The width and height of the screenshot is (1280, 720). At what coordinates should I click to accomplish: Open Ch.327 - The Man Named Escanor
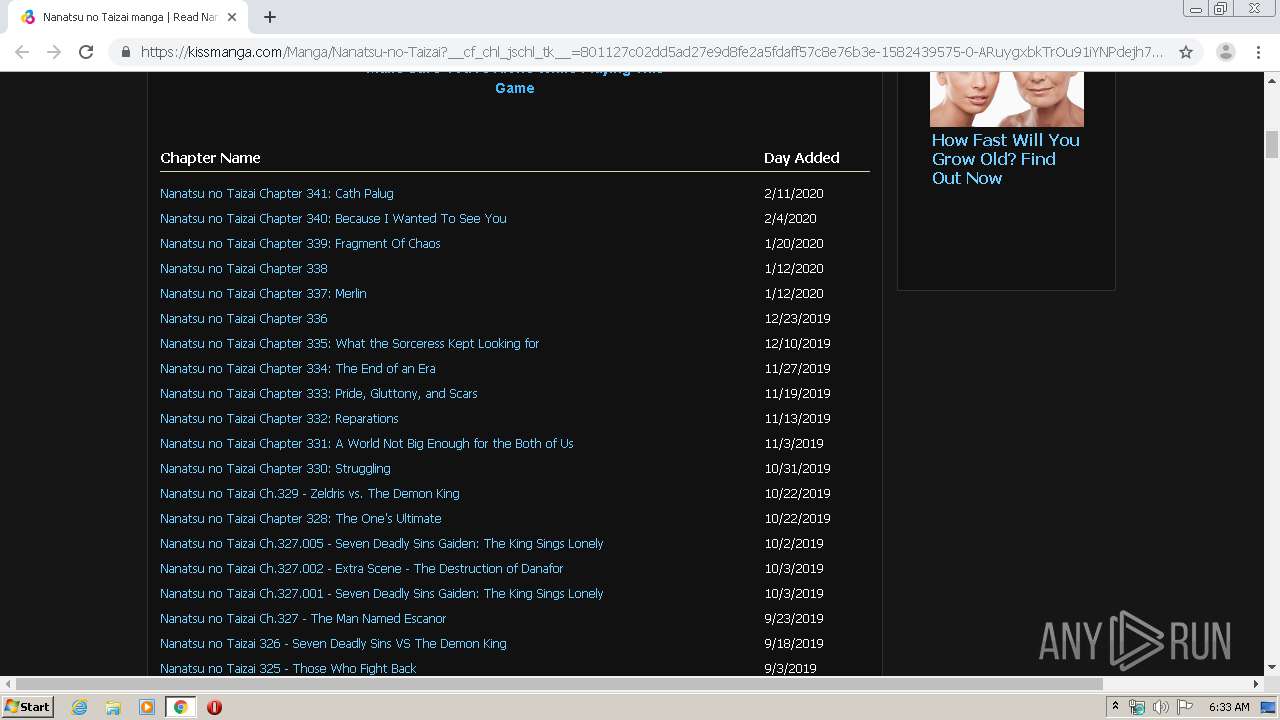303,619
